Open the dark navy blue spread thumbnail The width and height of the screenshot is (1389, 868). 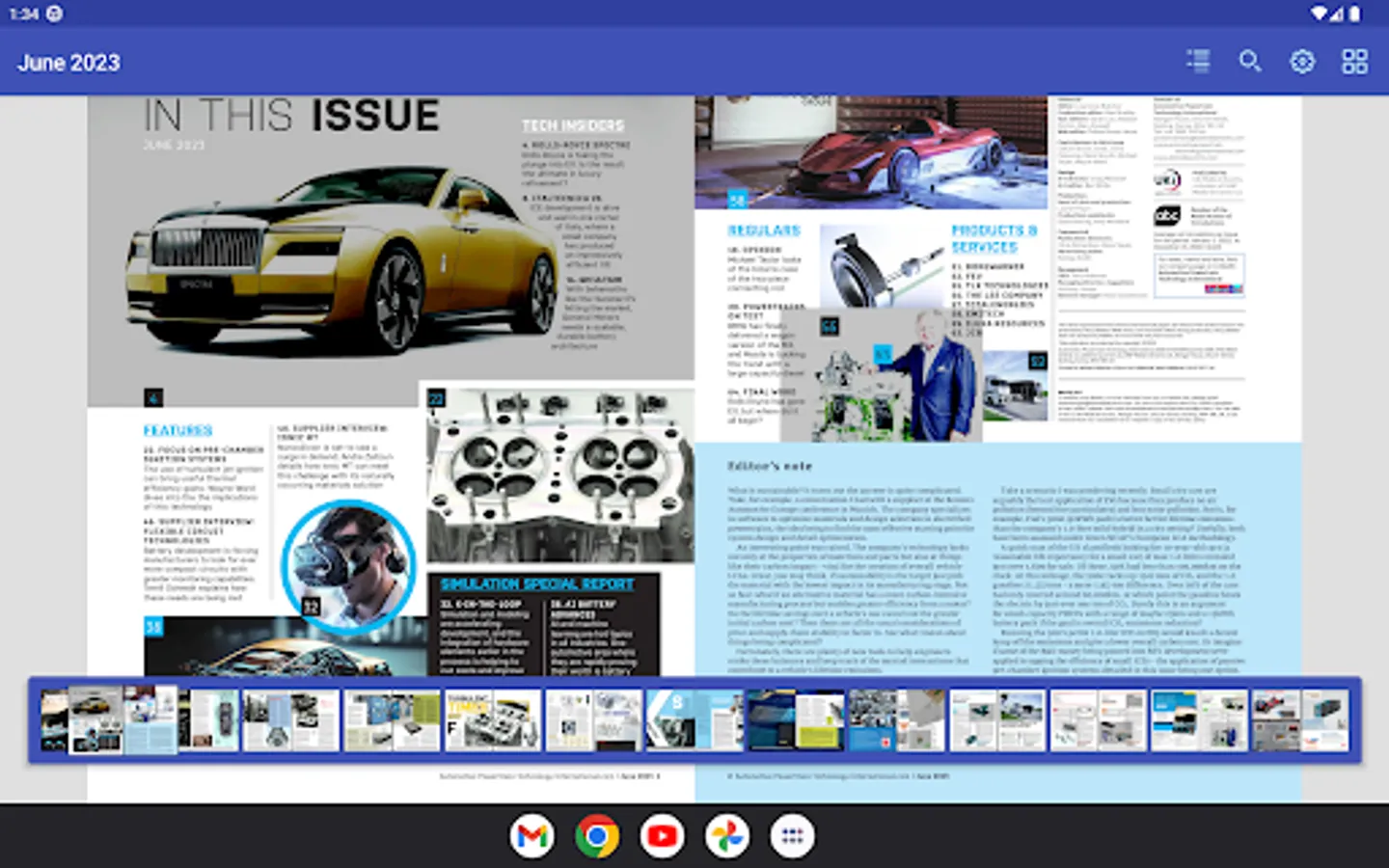click(794, 719)
